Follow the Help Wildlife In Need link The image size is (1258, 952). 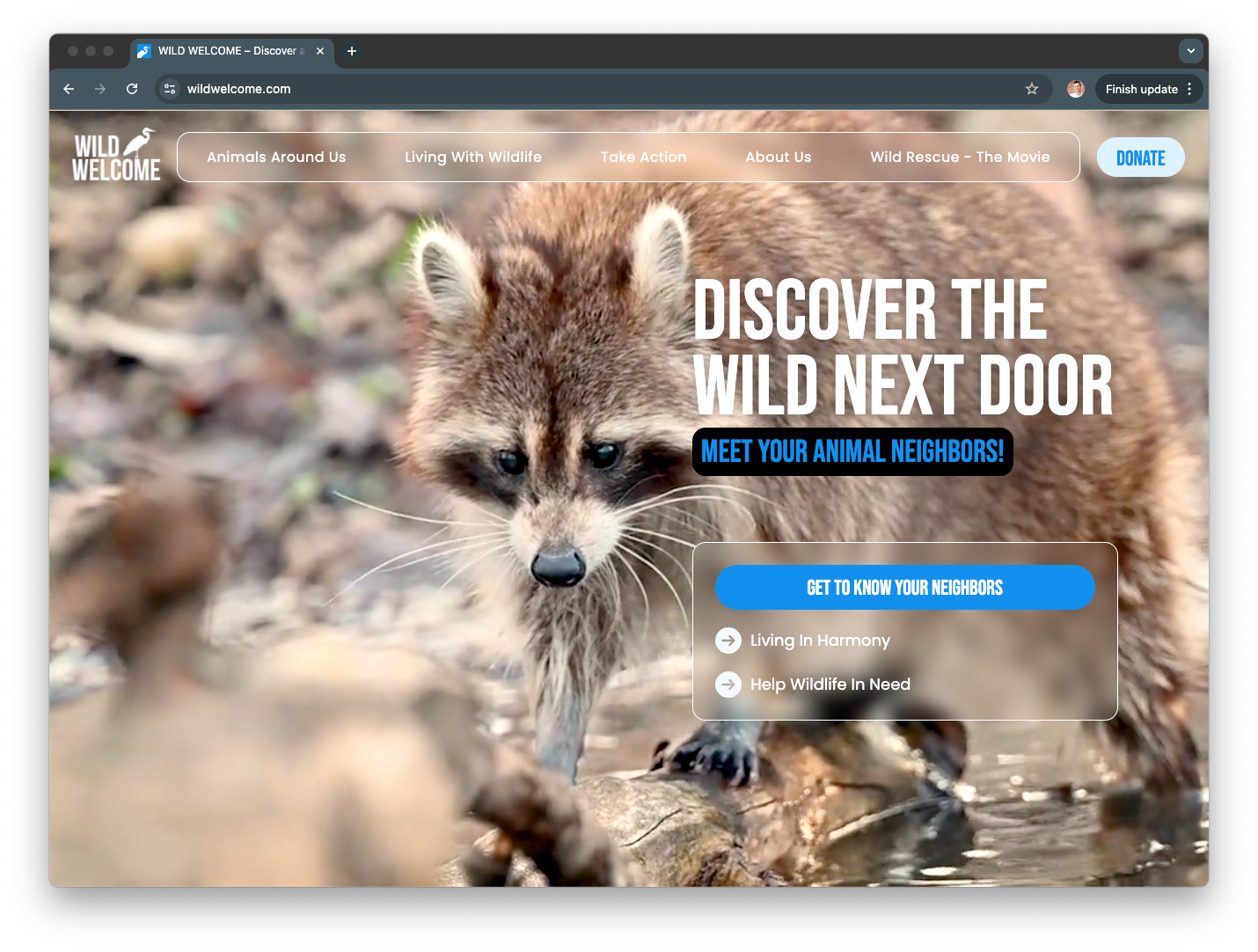(x=830, y=685)
